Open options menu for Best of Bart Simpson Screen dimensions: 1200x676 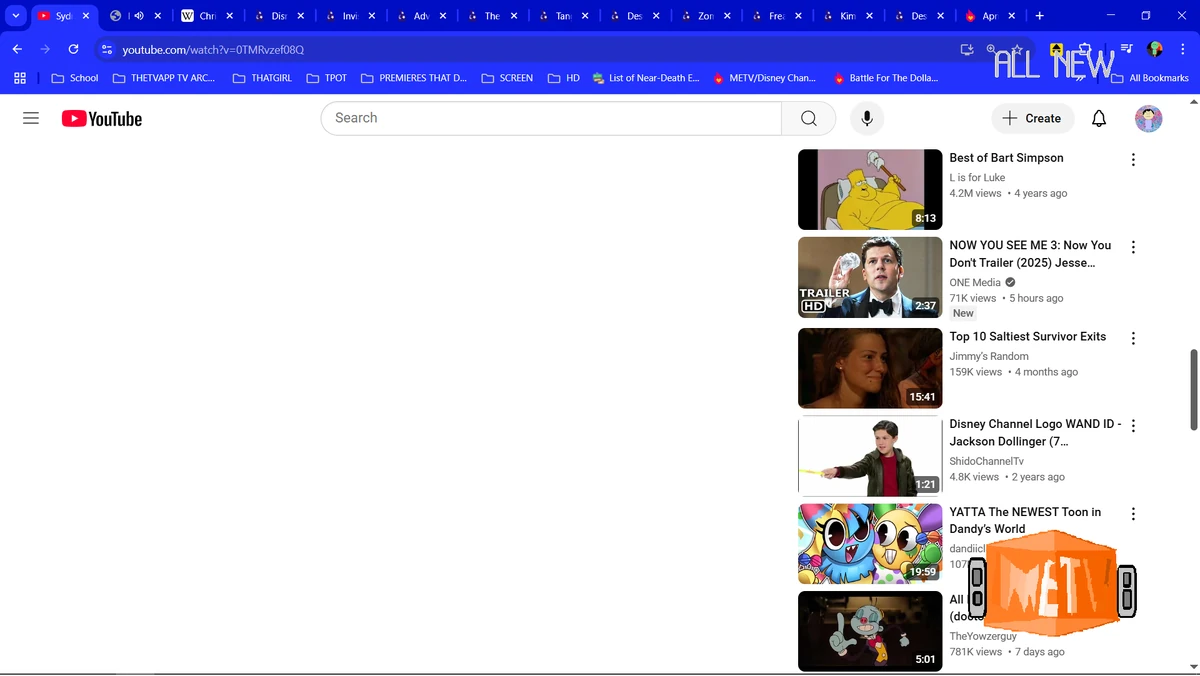pos(1133,159)
